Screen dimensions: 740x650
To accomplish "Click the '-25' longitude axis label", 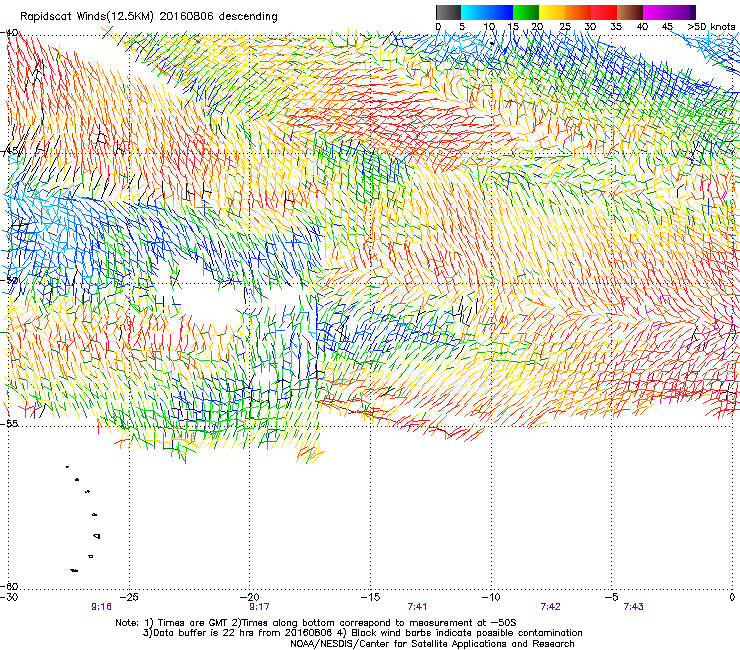I will coord(129,597).
